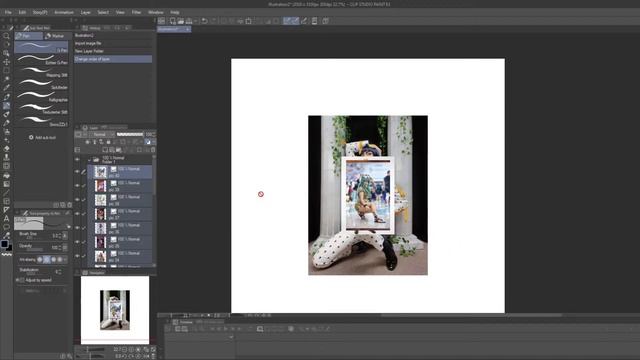640x360 pixels.
Task: Select the rectangle Selection area tool
Action: coord(6,70)
